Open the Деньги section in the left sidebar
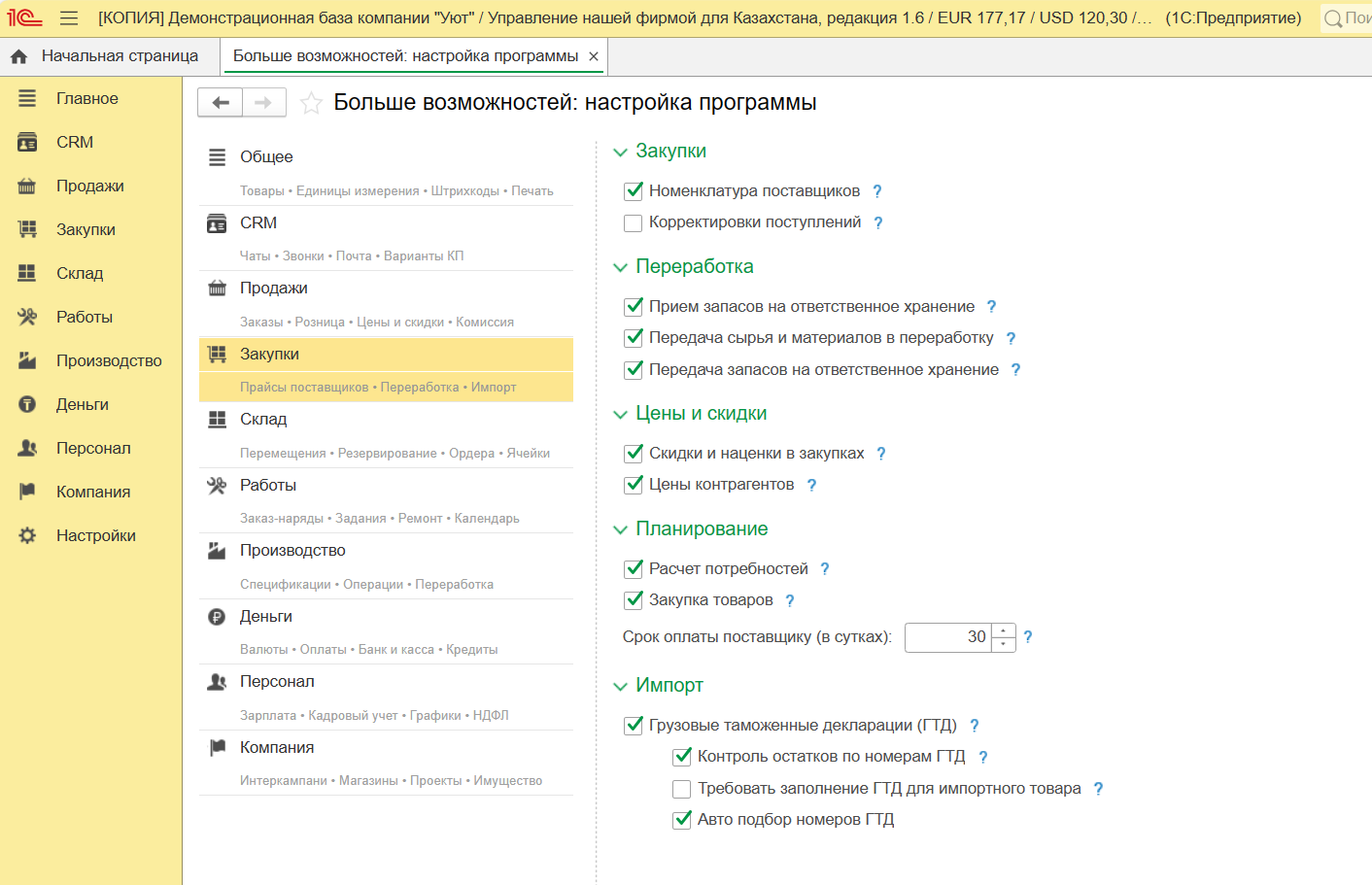Image resolution: width=1372 pixels, height=885 pixels. click(x=82, y=404)
